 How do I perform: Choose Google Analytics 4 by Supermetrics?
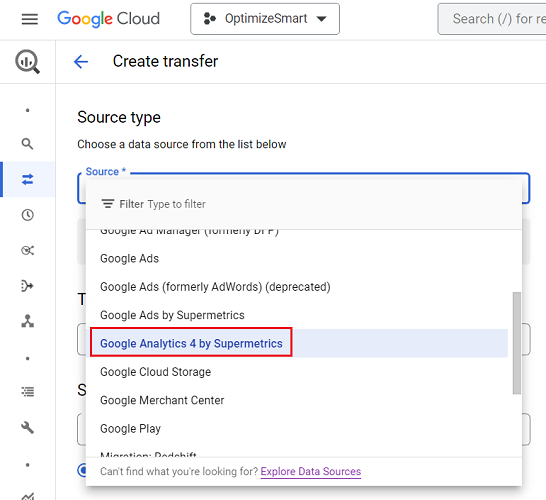tap(297, 343)
